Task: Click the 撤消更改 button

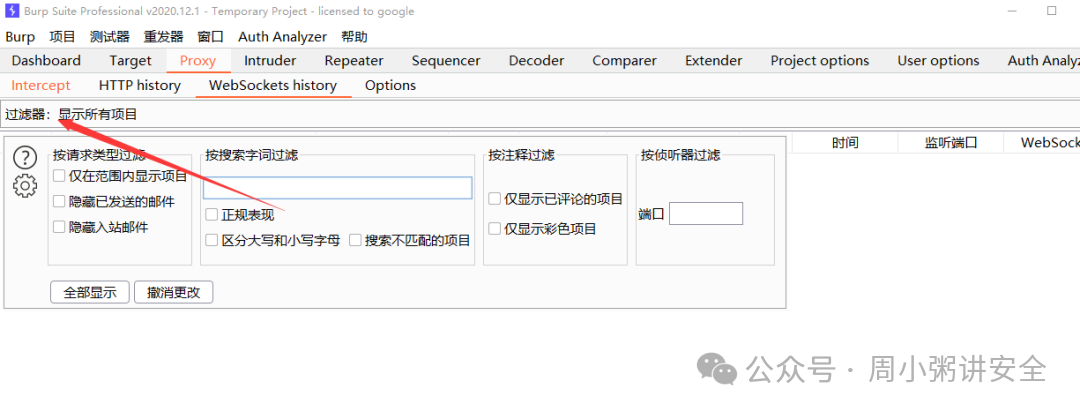Action: tap(174, 292)
